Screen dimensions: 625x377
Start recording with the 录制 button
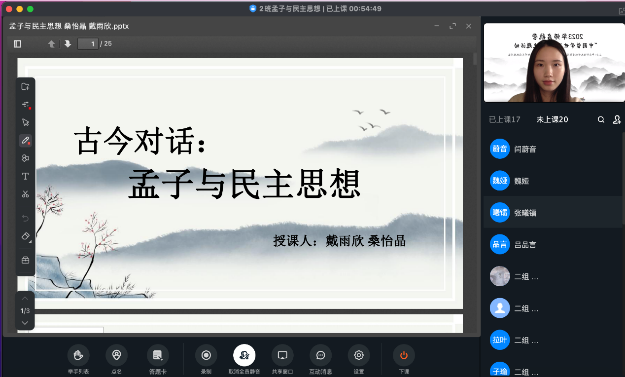(x=206, y=355)
